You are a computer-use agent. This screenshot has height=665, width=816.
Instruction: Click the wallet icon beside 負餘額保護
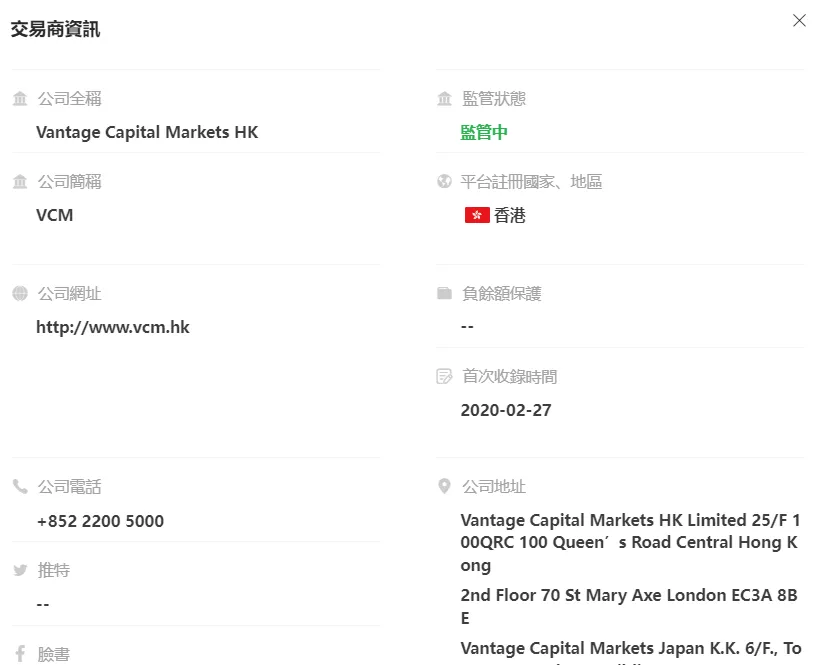(444, 293)
